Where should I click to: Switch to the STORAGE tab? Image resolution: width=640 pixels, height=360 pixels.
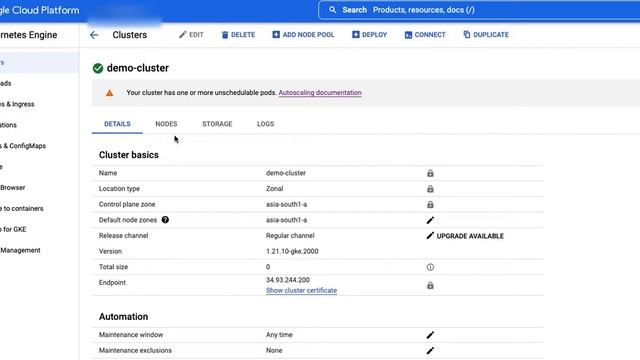[217, 124]
